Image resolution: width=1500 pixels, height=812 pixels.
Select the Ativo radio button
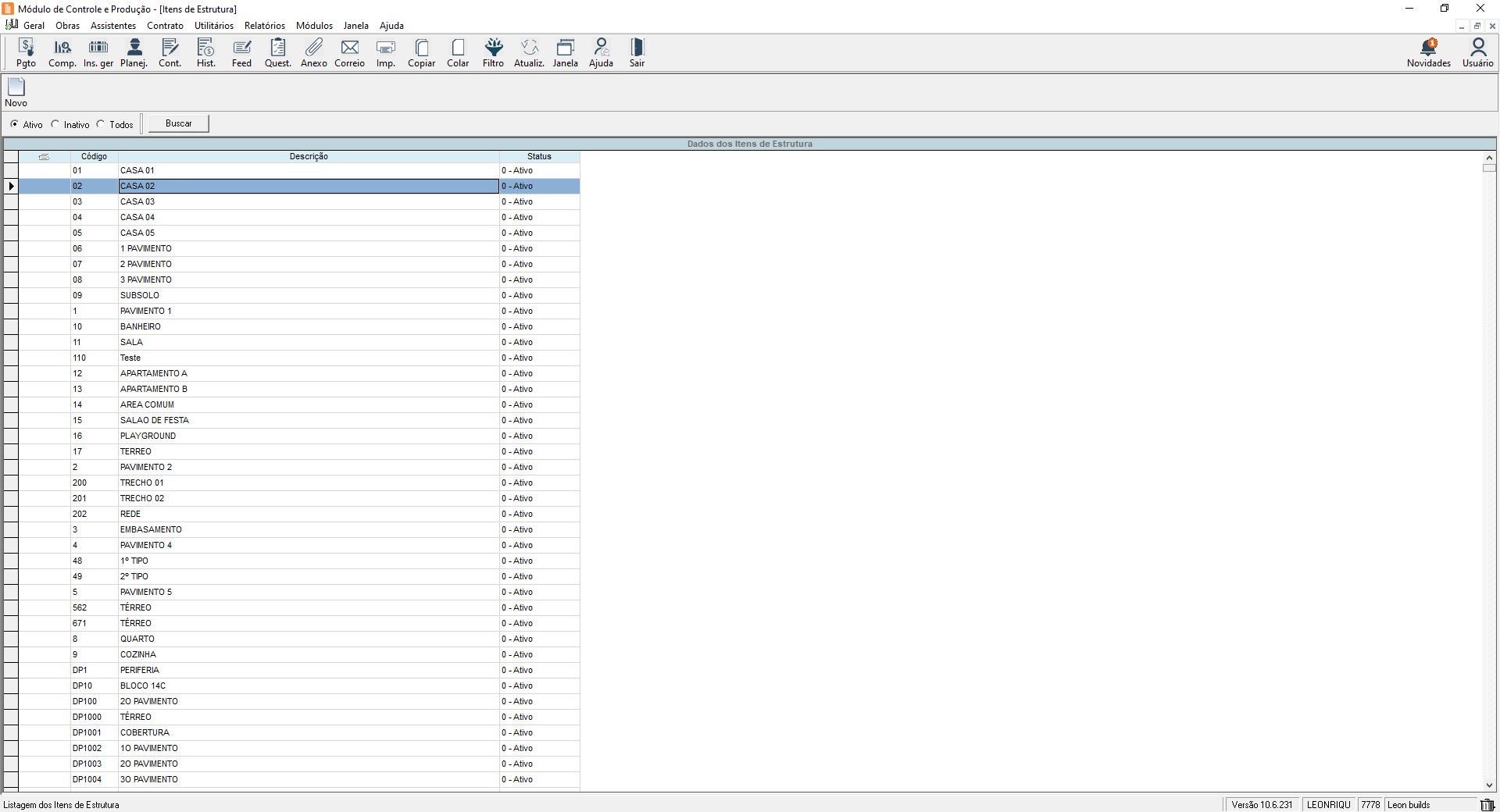[14, 124]
